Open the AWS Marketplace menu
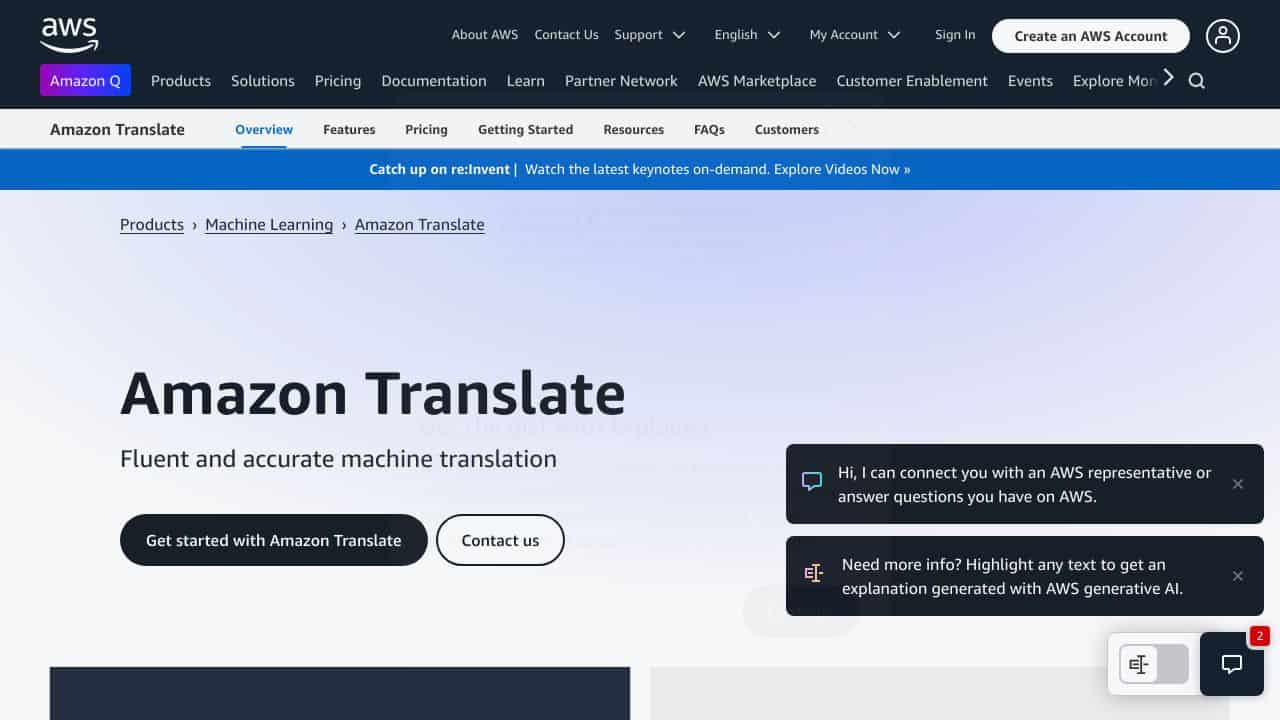The image size is (1280, 720). click(757, 81)
